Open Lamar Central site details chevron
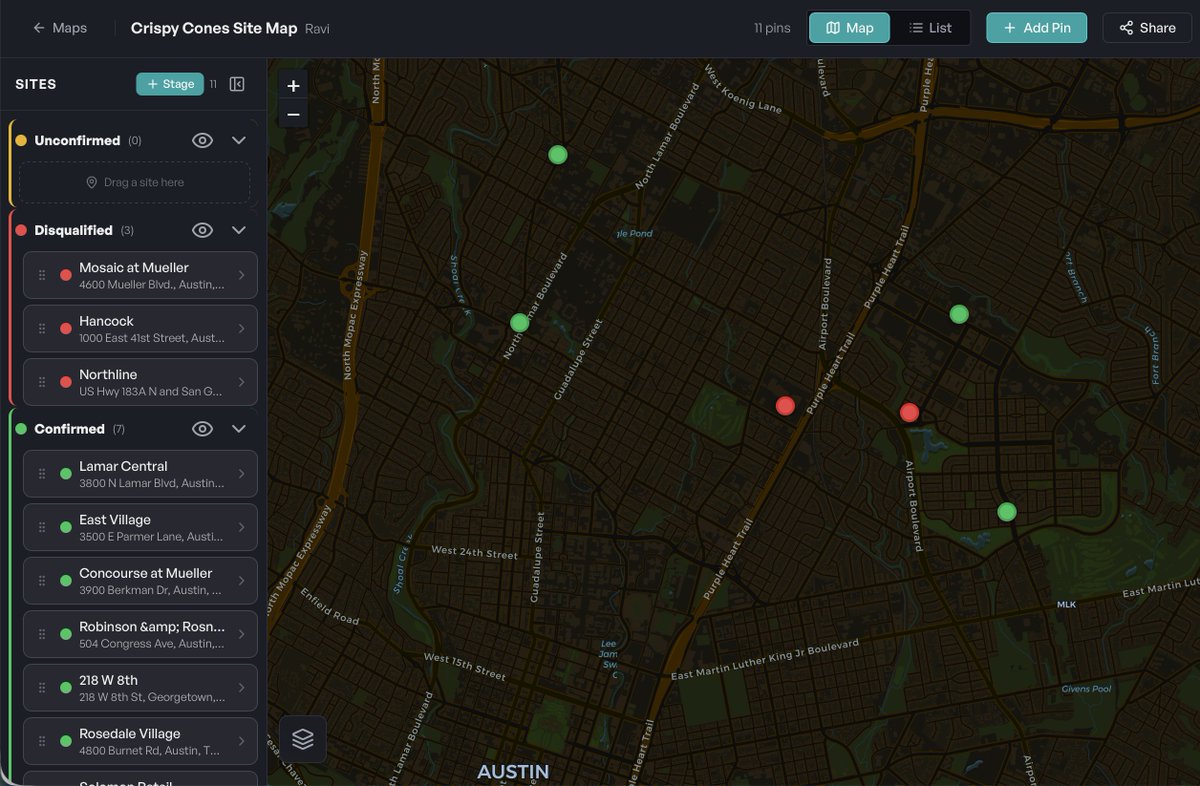The width and height of the screenshot is (1200, 786). (241, 474)
